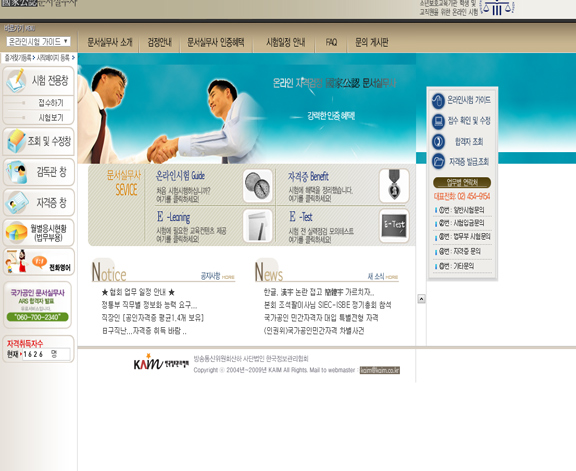Screen dimensions: 576x471
Task: Click the 자격증 발급조회 text link
Action: pyautogui.click(x=469, y=162)
